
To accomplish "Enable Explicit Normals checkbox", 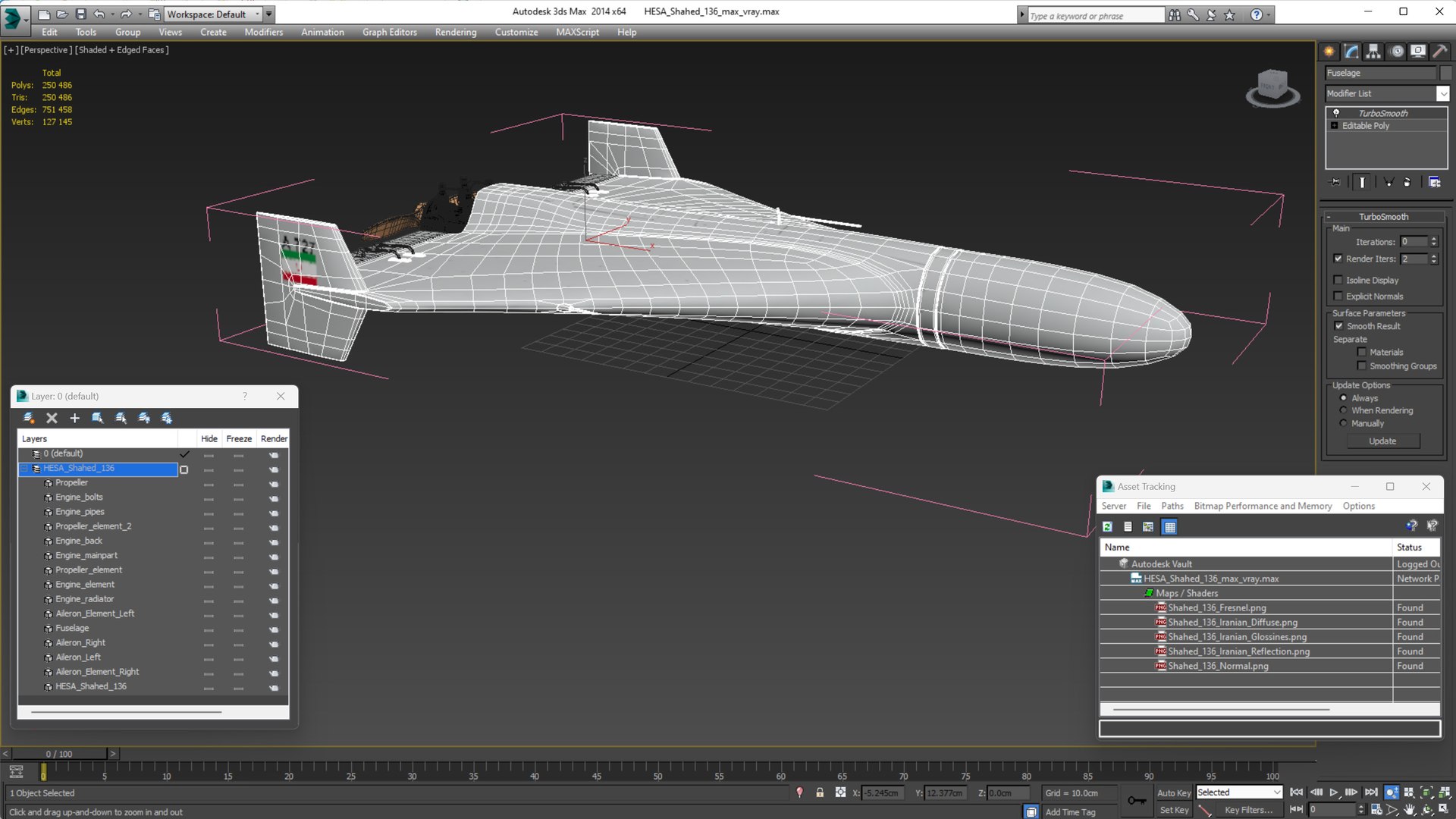I will coord(1338,297).
